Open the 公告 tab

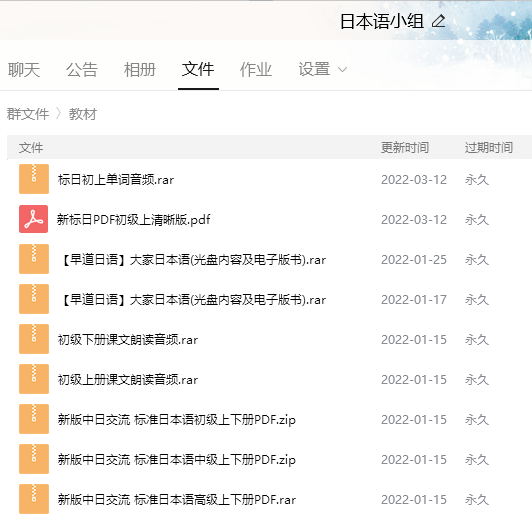coord(82,70)
